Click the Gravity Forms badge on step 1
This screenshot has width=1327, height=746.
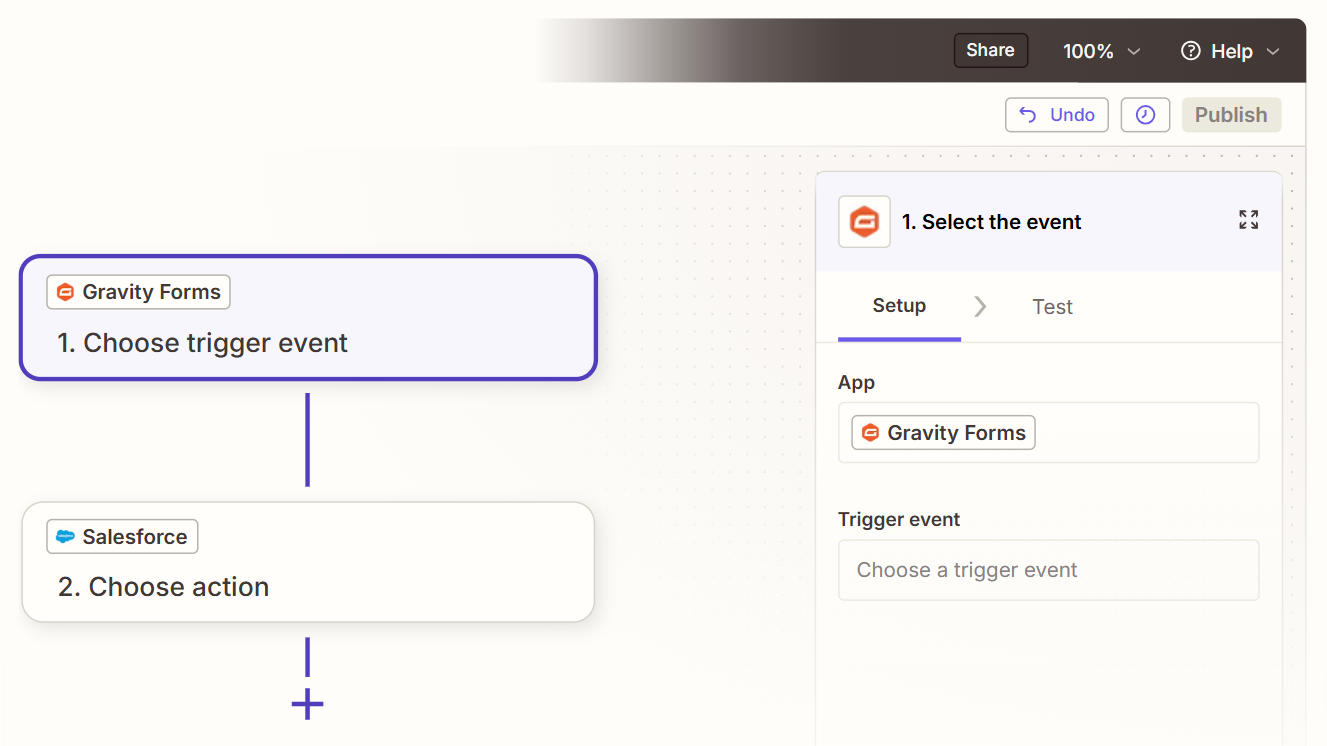coord(138,292)
